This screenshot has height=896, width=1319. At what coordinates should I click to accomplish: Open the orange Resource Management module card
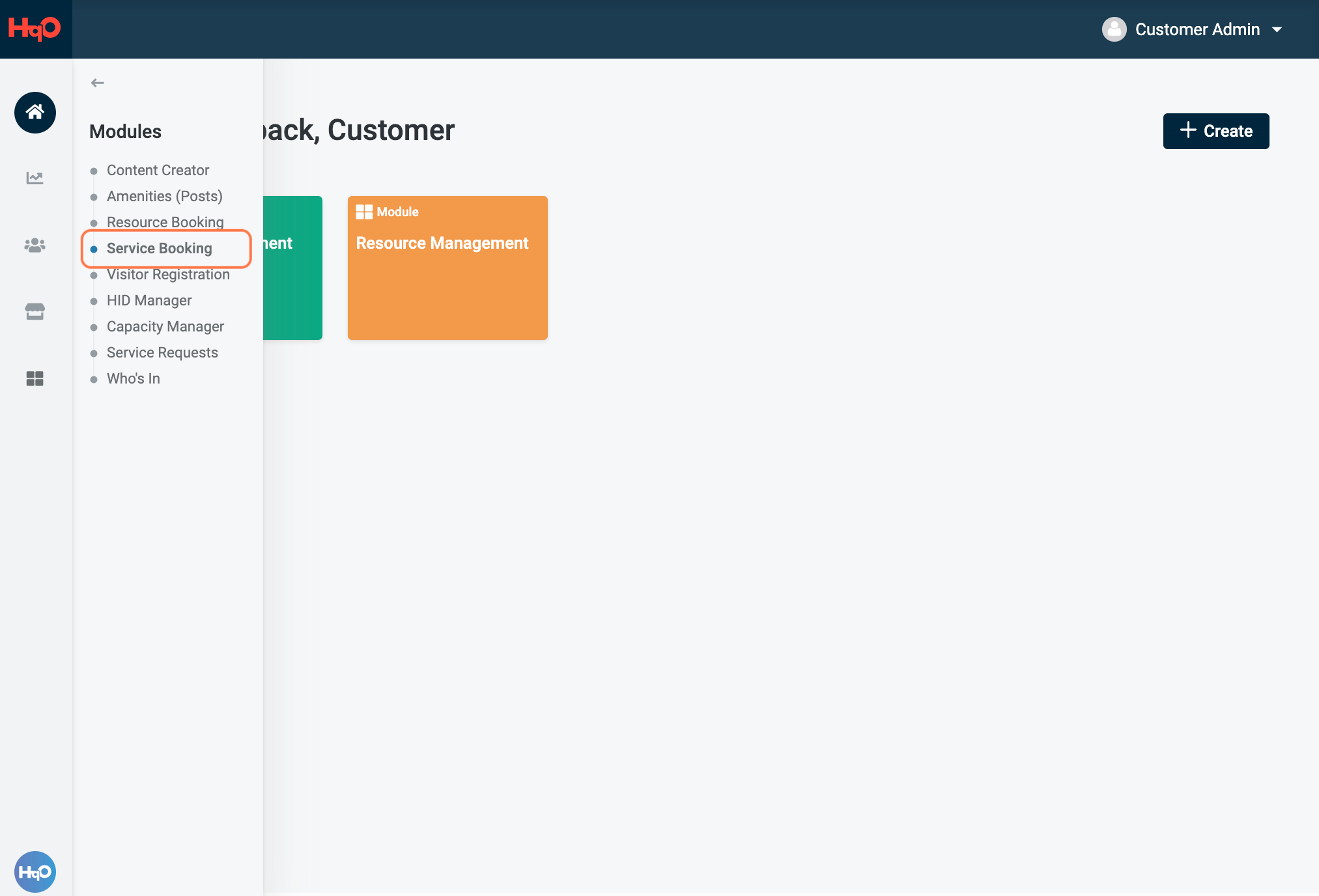447,268
